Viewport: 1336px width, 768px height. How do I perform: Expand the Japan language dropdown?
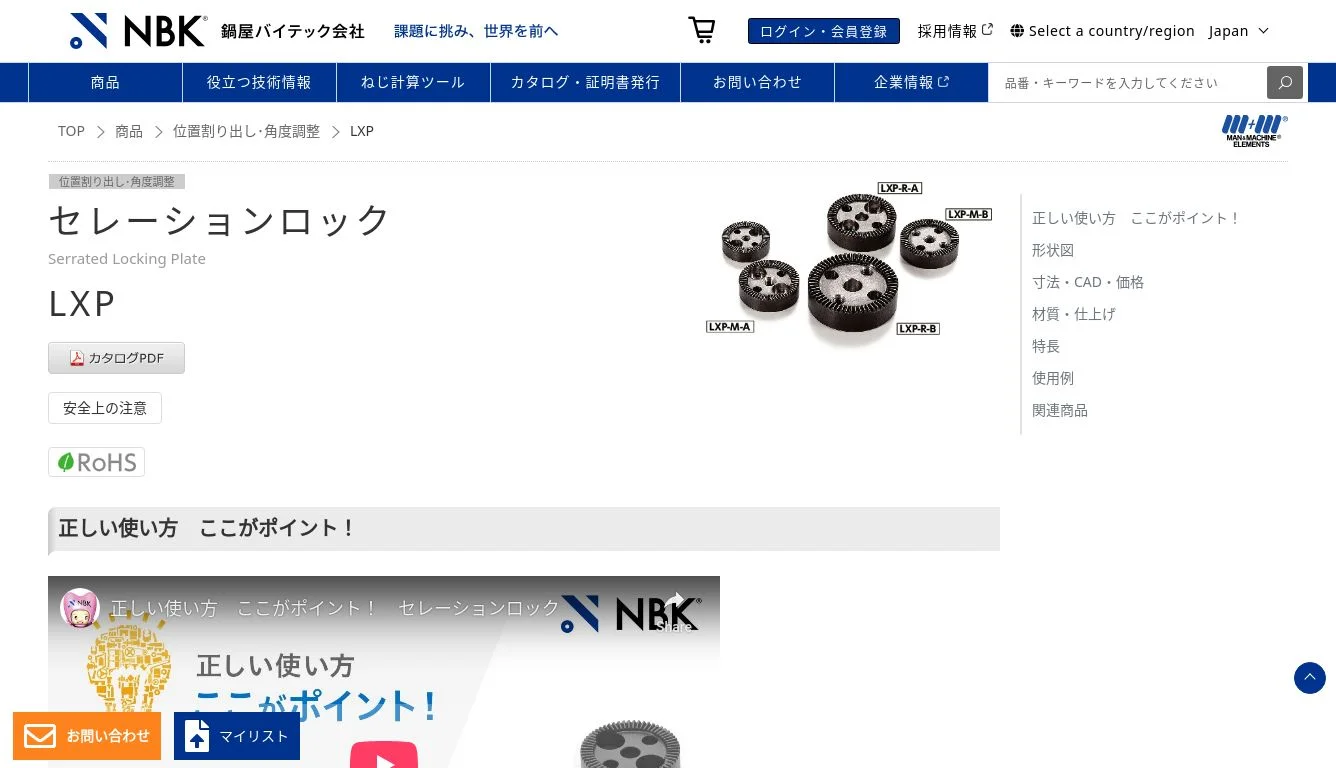1239,31
